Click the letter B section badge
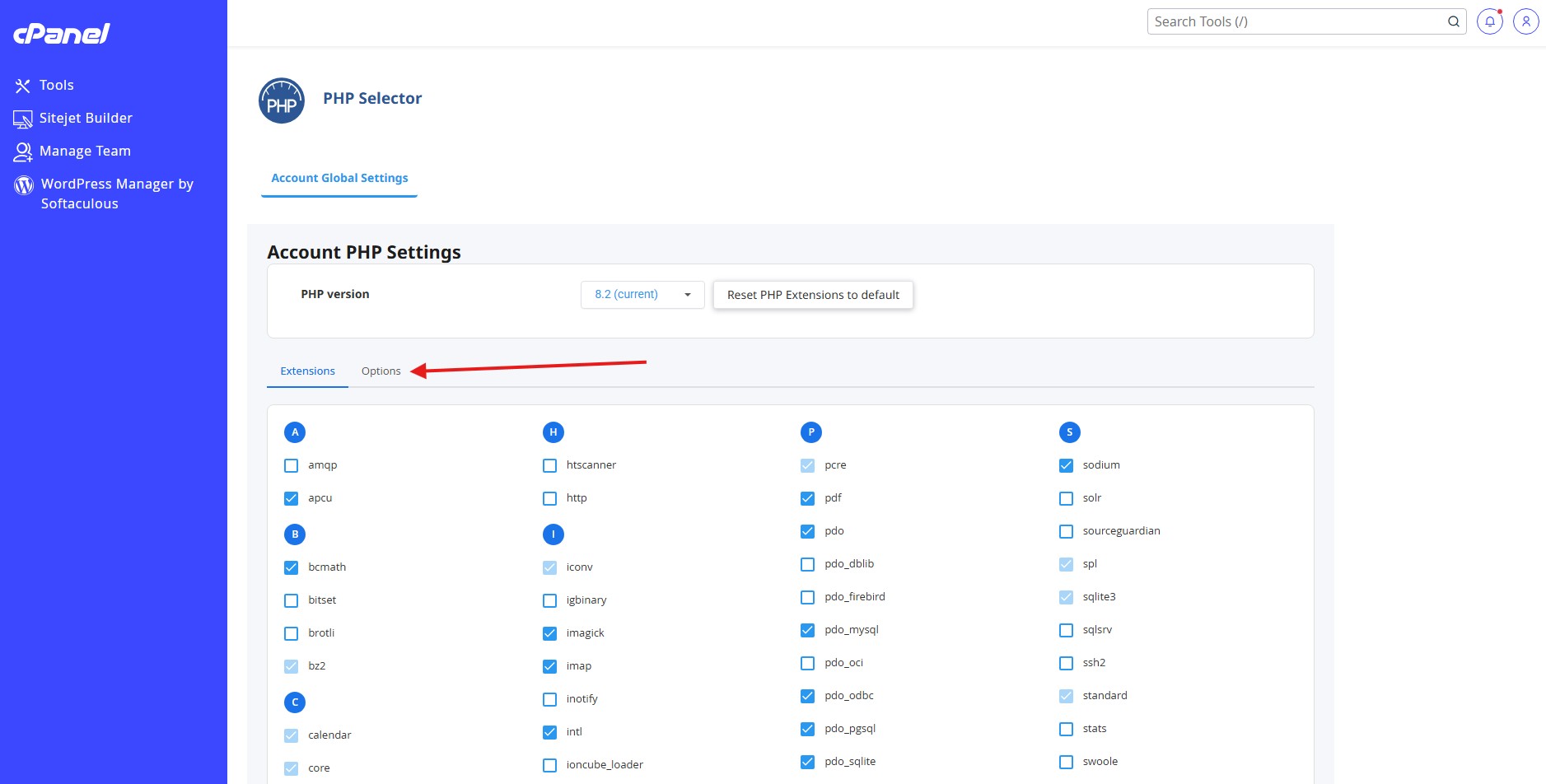Image resolution: width=1546 pixels, height=784 pixels. click(x=295, y=534)
